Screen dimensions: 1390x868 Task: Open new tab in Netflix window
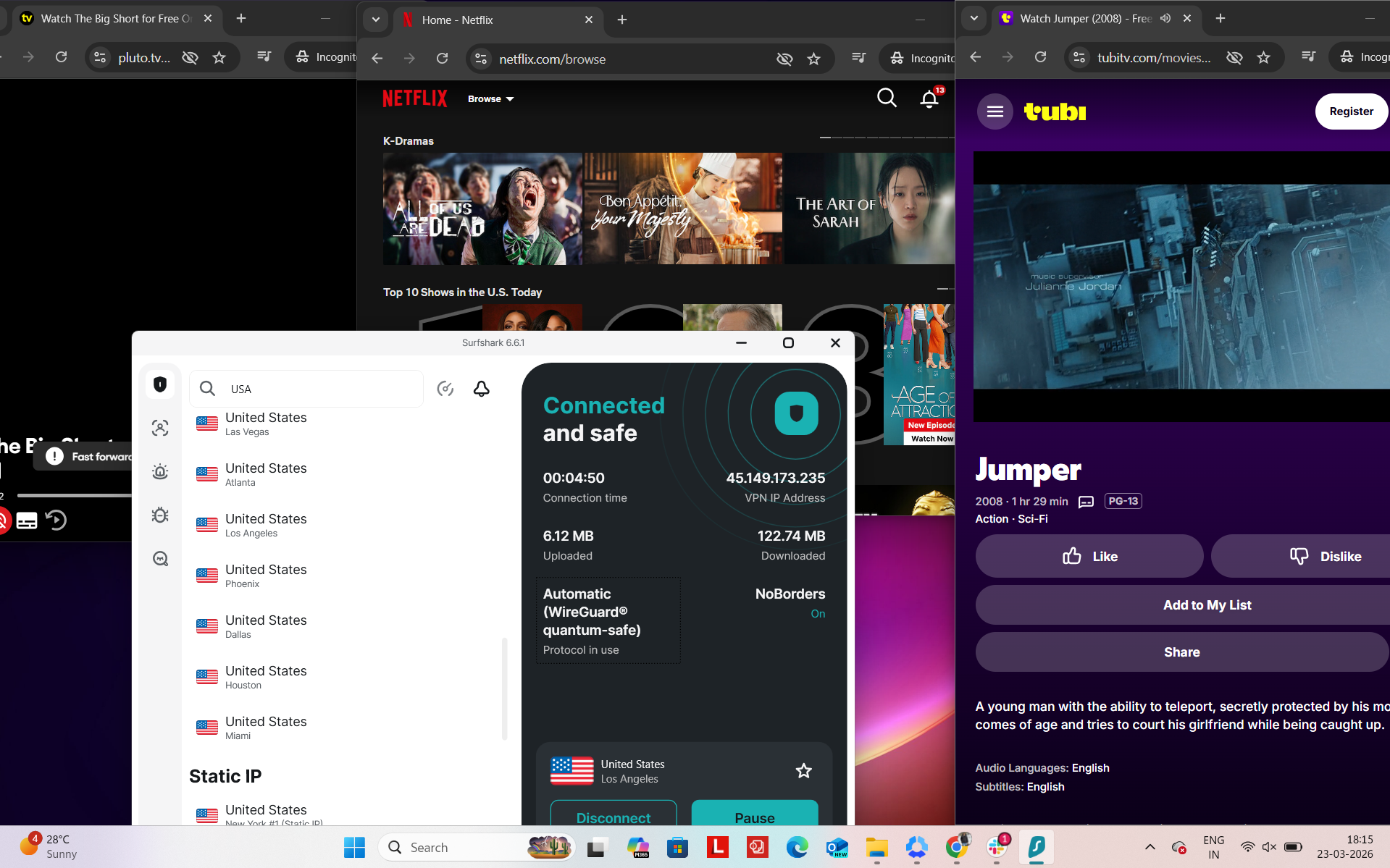[x=621, y=20]
